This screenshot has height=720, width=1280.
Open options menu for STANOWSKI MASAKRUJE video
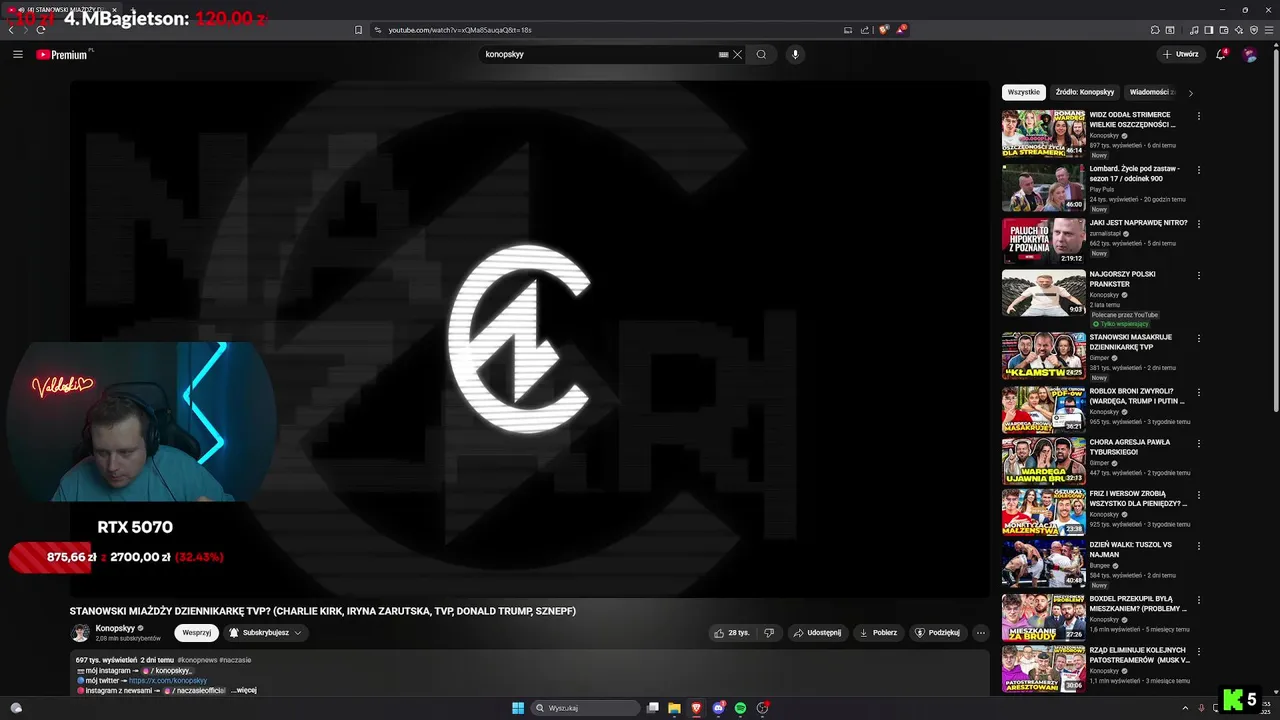click(1199, 339)
